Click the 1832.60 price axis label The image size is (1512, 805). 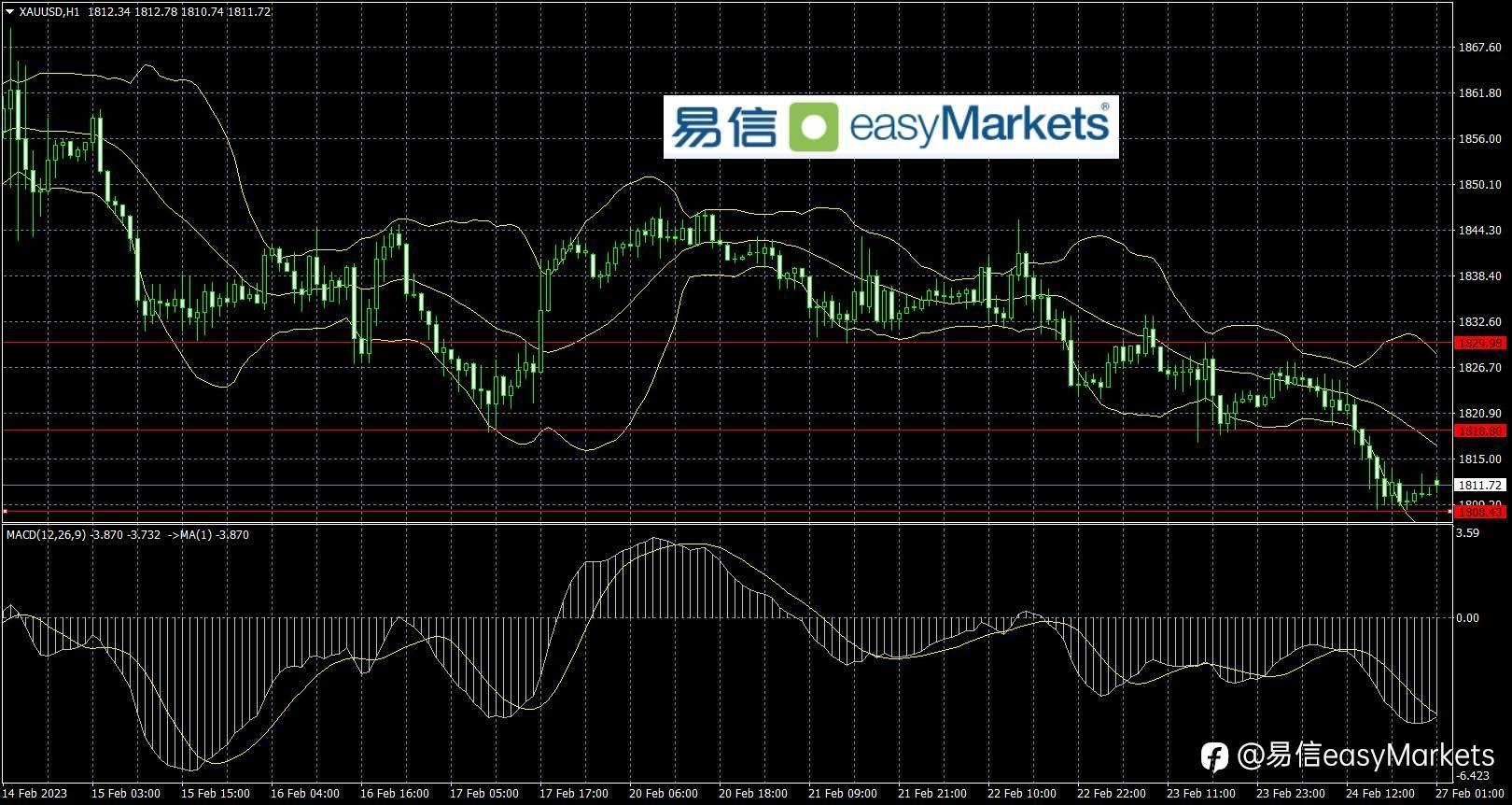(1480, 322)
